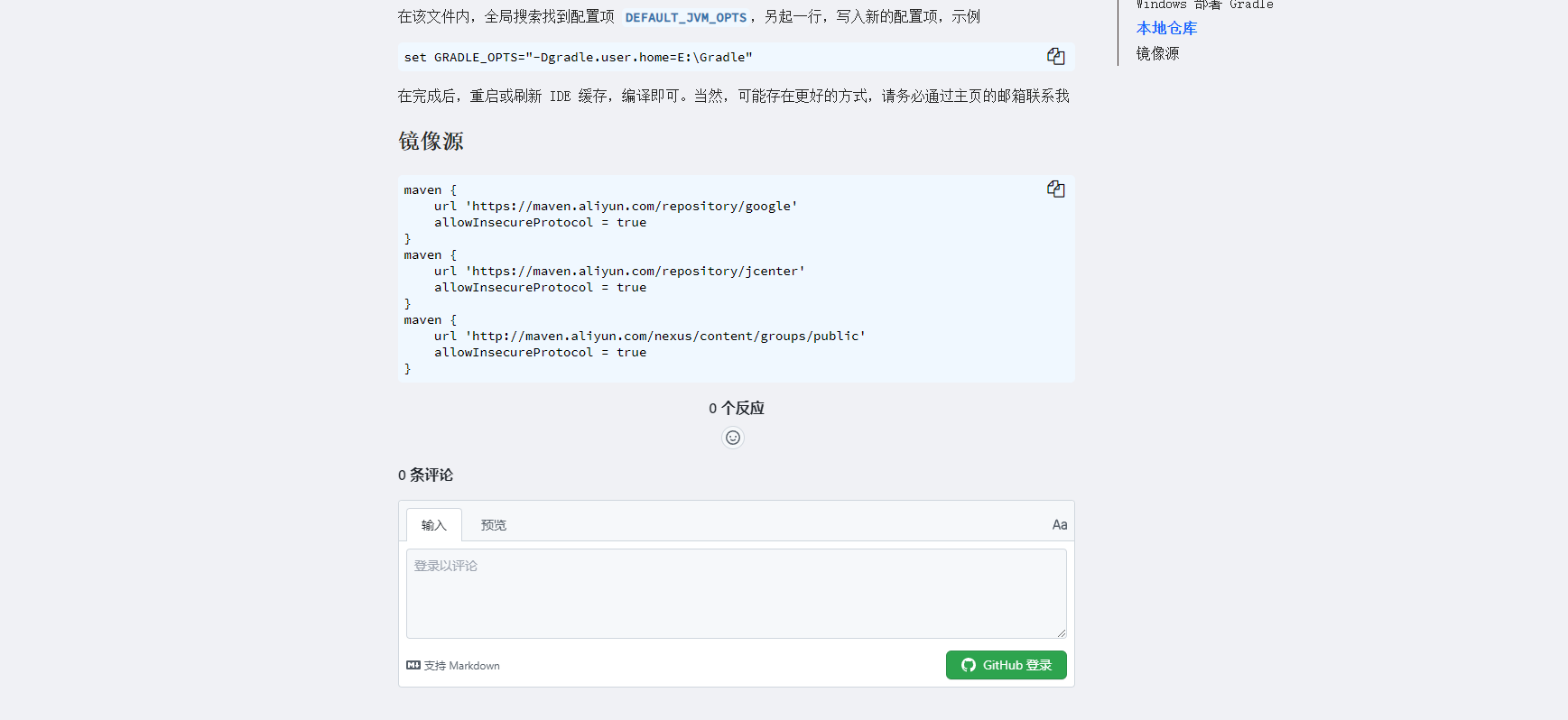Open the 支持 Markdown link
Screen dimensions: 1568x720
click(x=453, y=665)
